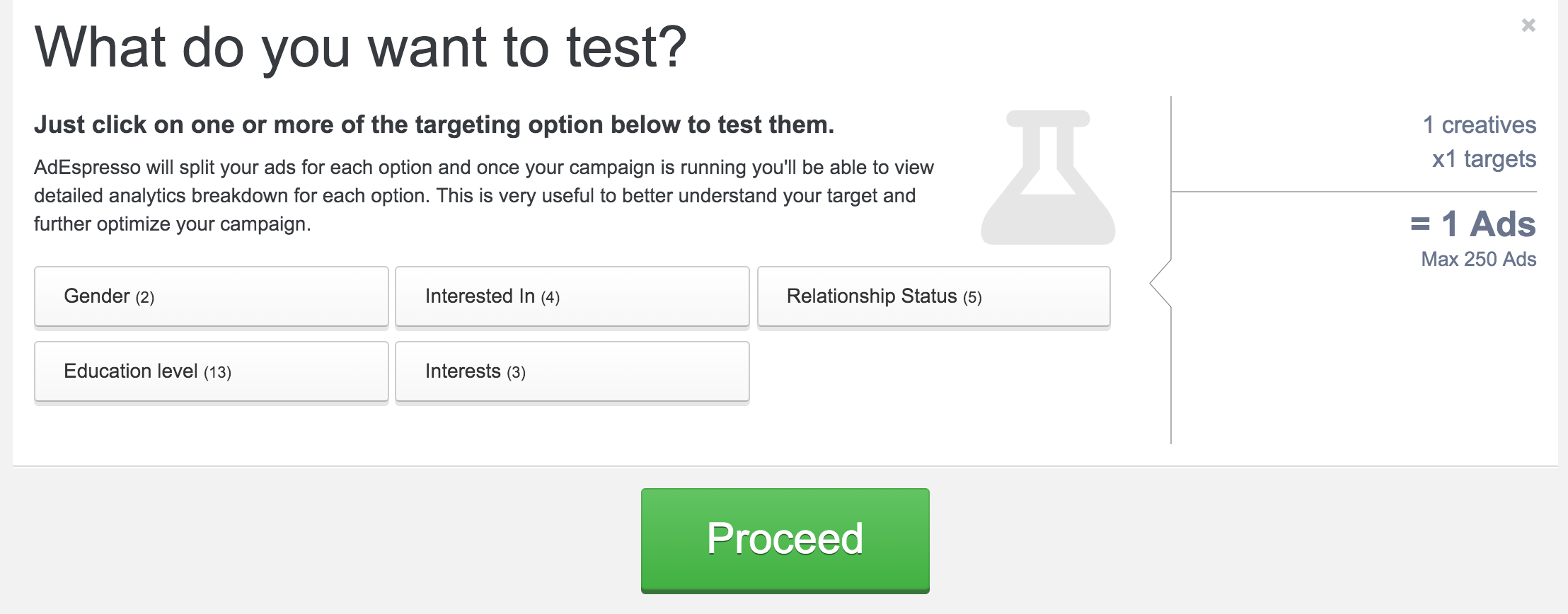Toggle the Interested In targeting option
The image size is (1568, 614).
[x=572, y=297]
